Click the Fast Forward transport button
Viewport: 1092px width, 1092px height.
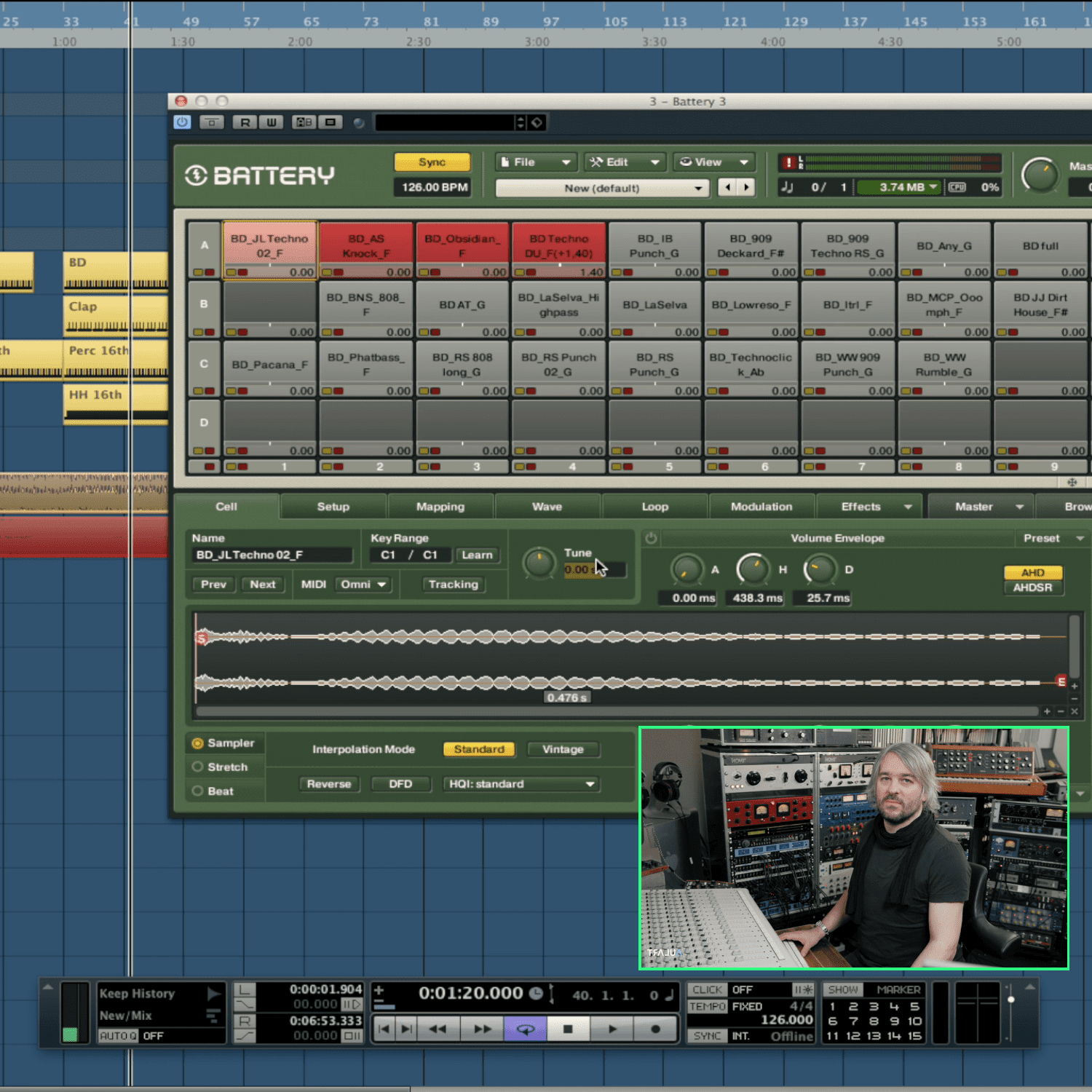[483, 1029]
